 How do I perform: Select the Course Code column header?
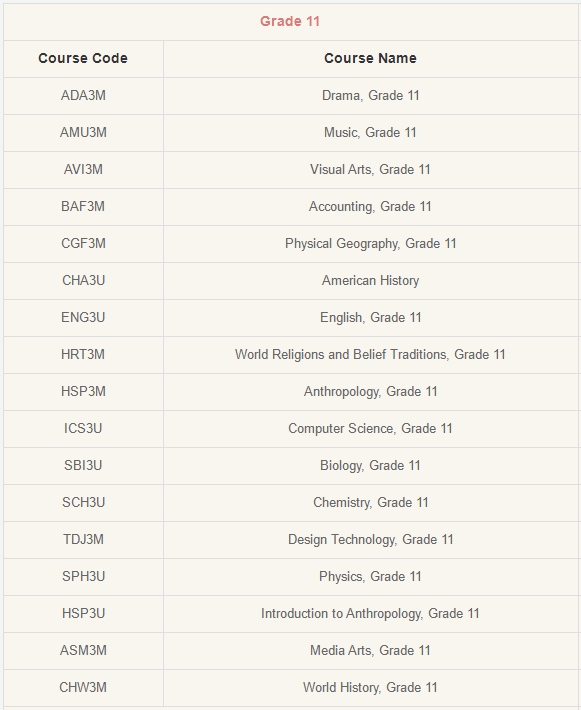(83, 58)
